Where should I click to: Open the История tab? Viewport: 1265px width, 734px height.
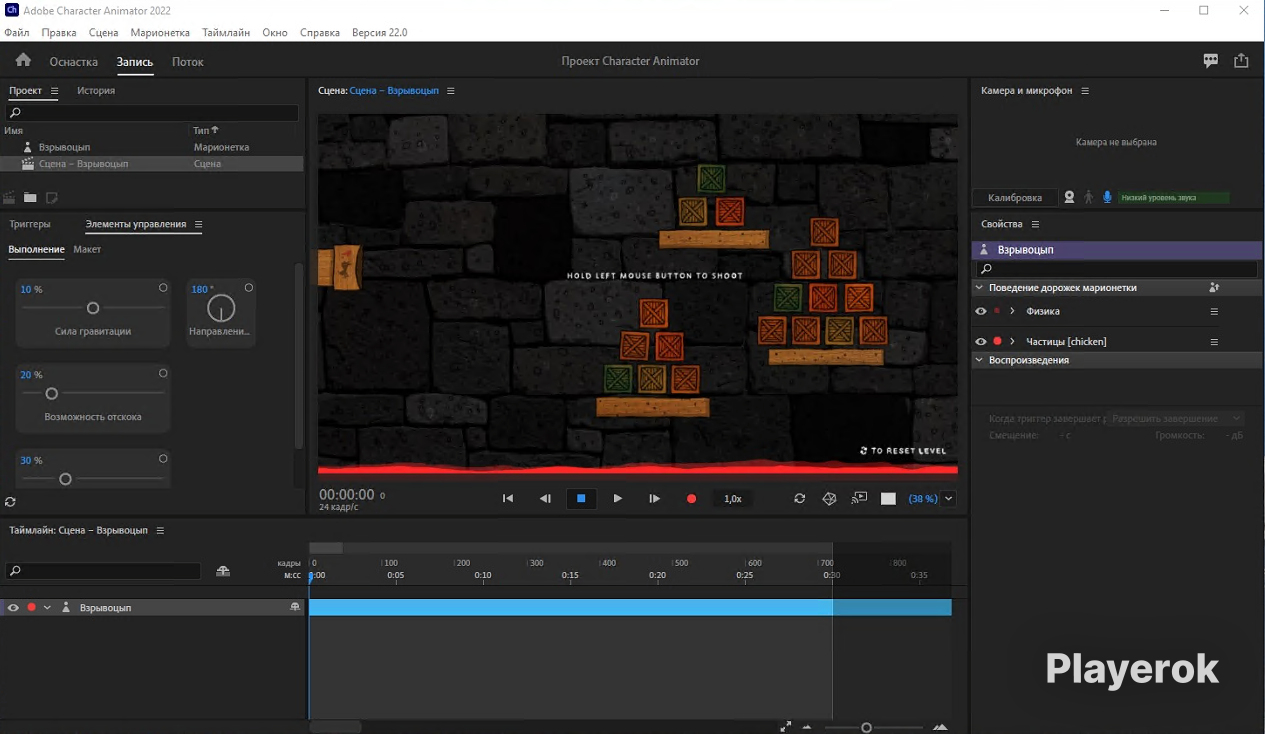[96, 91]
